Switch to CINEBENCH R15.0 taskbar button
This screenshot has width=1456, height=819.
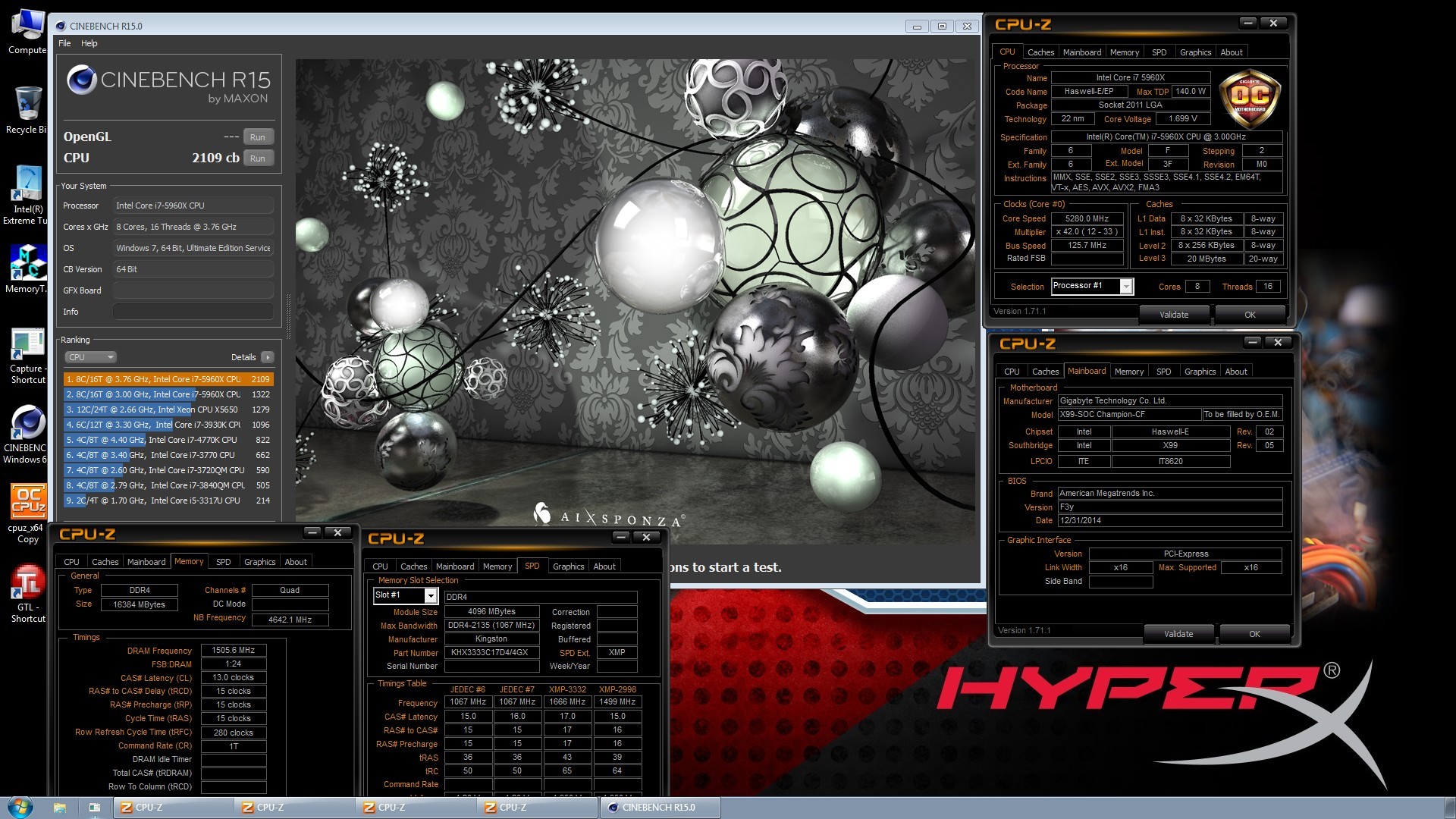tap(659, 808)
